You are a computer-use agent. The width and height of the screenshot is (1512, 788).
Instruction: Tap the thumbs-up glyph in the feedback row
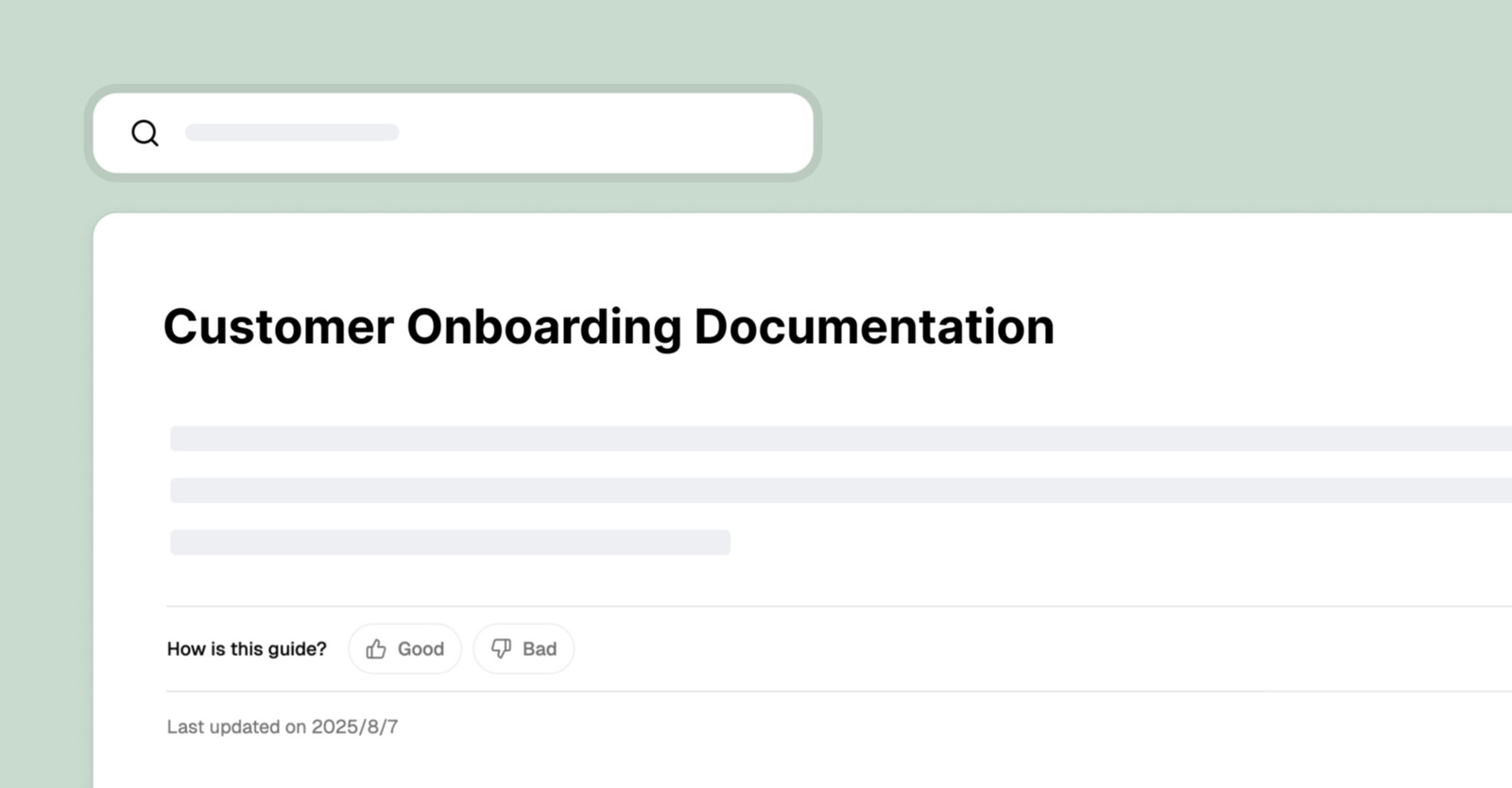tap(377, 648)
